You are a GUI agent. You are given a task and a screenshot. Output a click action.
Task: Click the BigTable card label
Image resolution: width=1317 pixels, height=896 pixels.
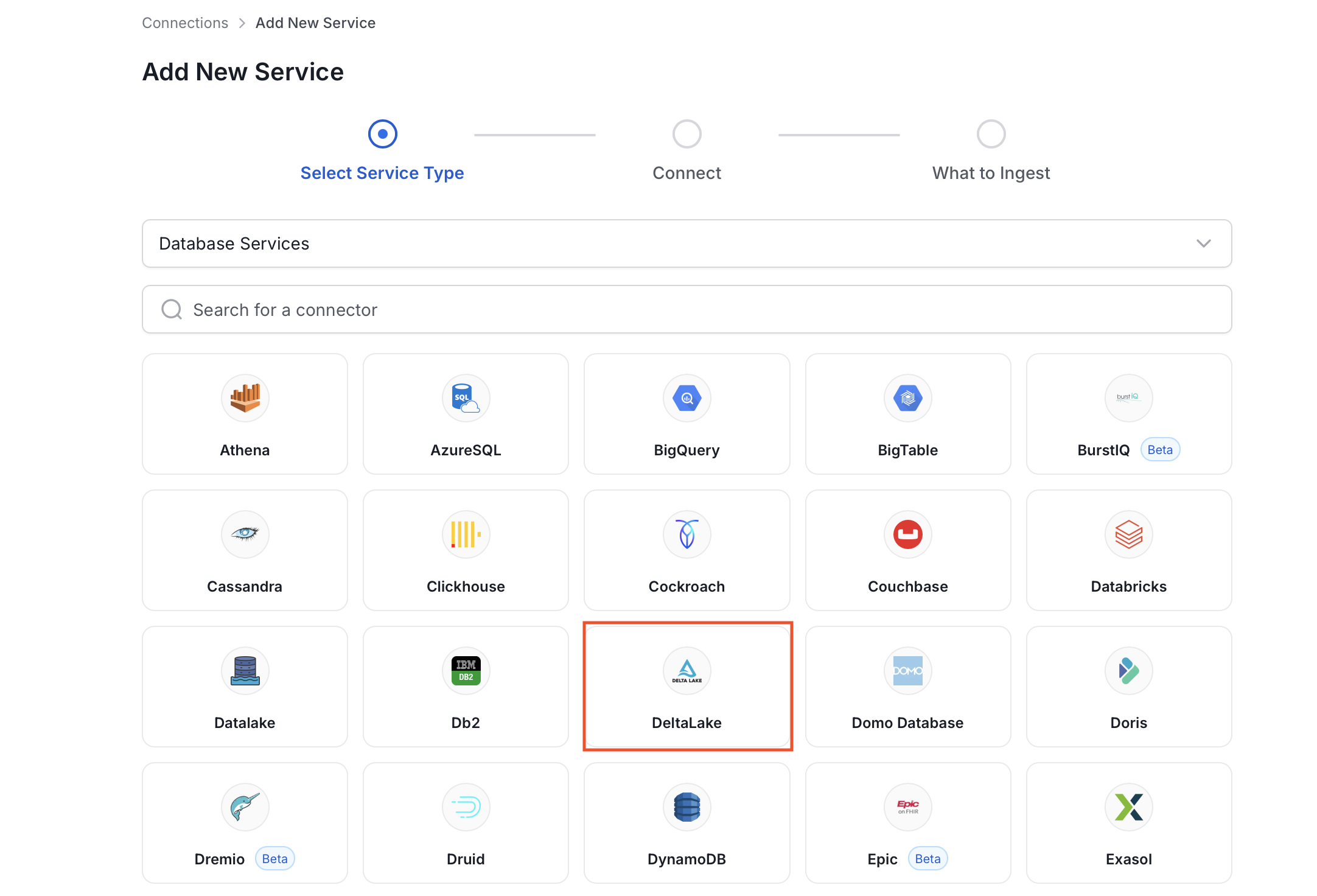(x=907, y=450)
